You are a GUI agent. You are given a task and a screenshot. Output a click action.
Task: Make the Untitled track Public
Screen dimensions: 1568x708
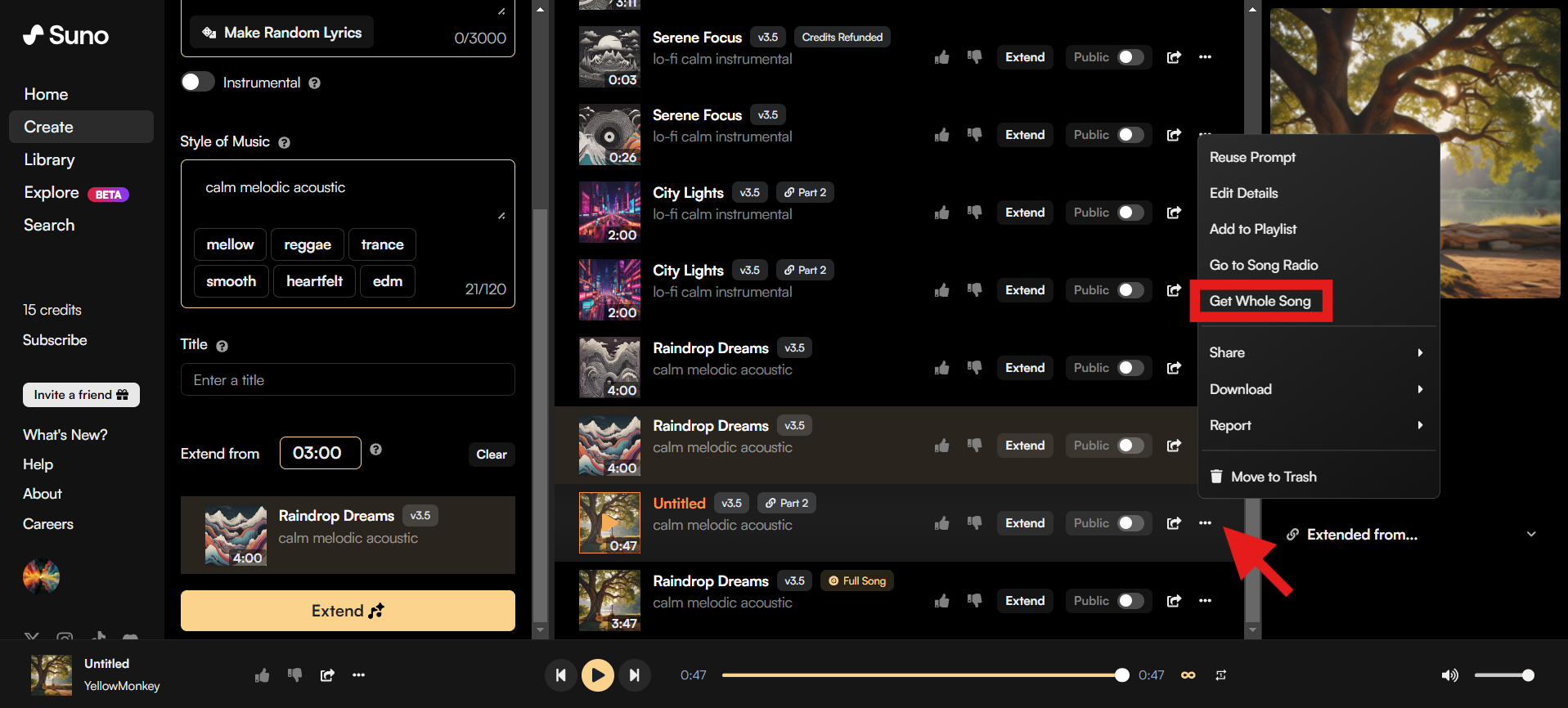coord(1130,523)
